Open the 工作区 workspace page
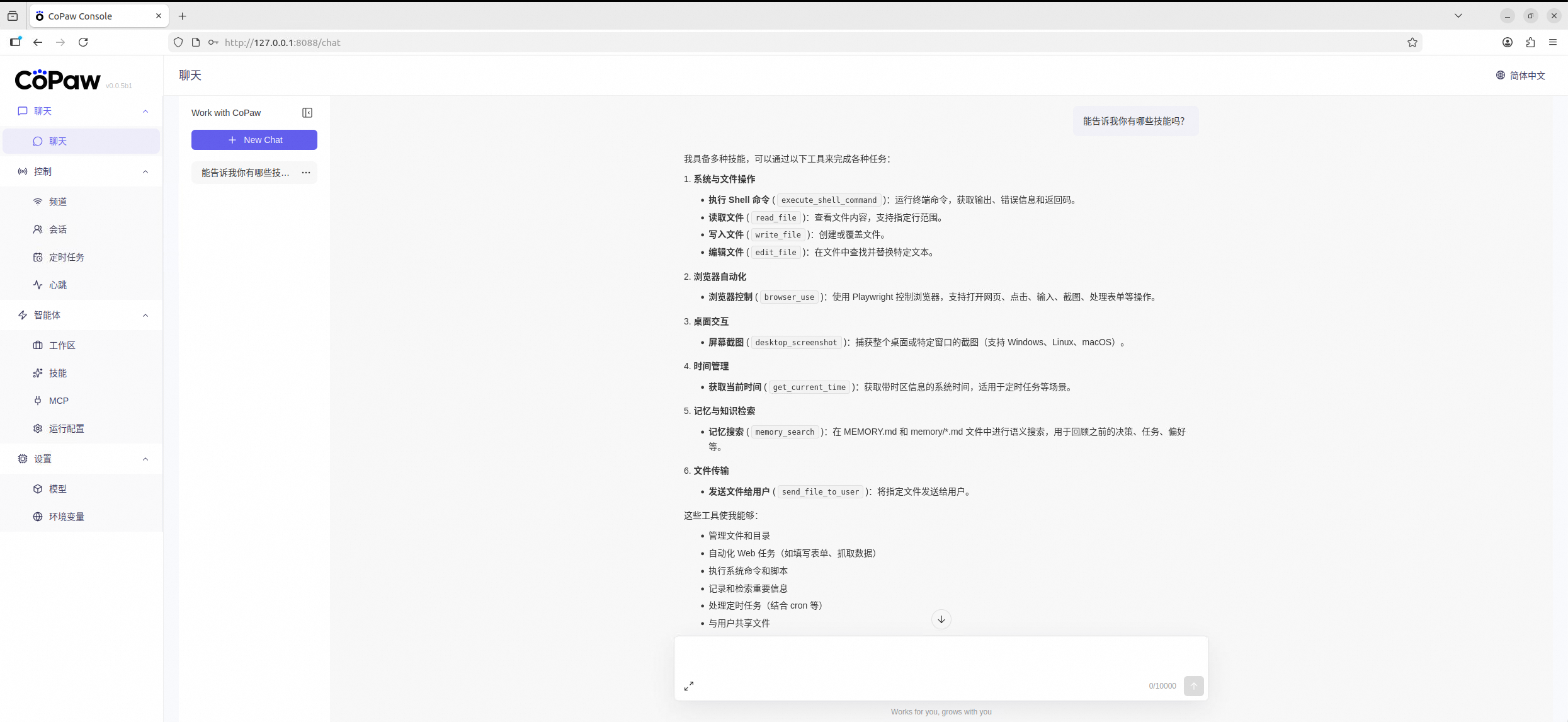 [81, 345]
